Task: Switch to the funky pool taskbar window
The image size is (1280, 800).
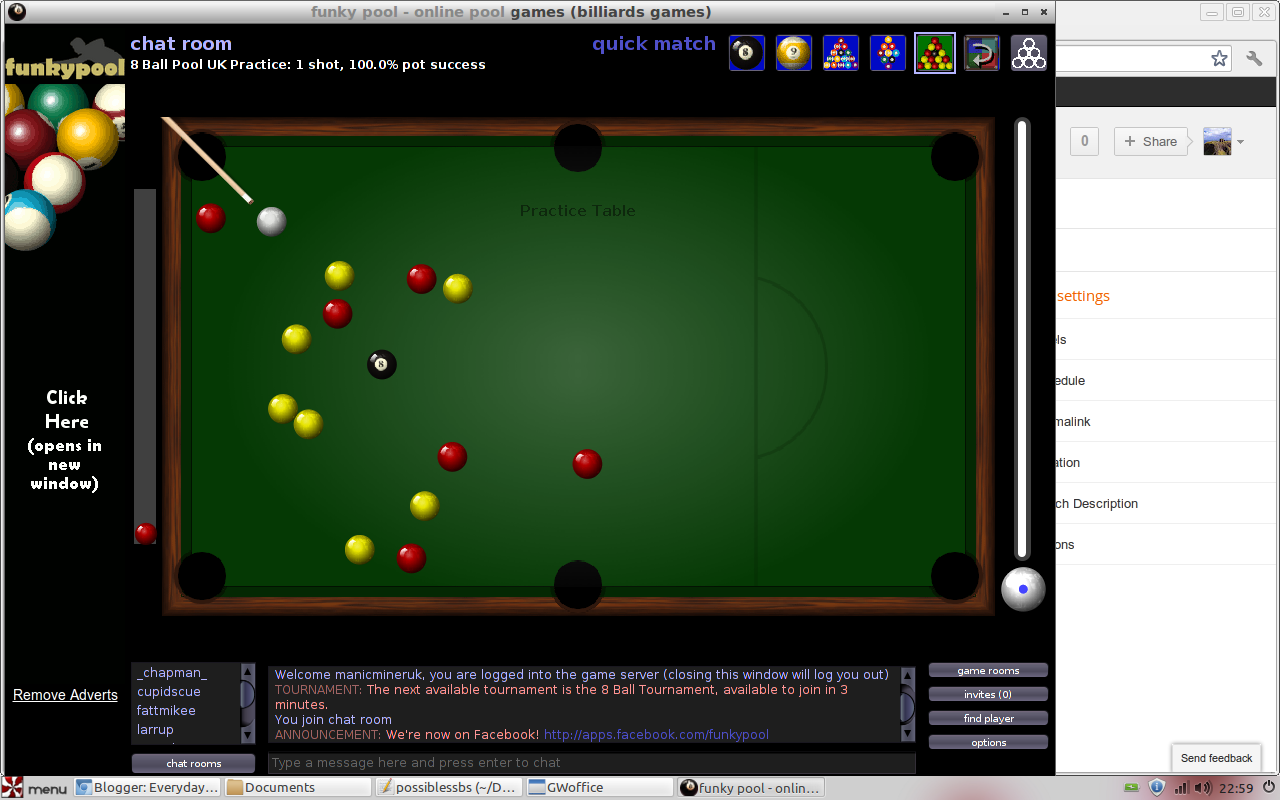Action: (x=751, y=788)
